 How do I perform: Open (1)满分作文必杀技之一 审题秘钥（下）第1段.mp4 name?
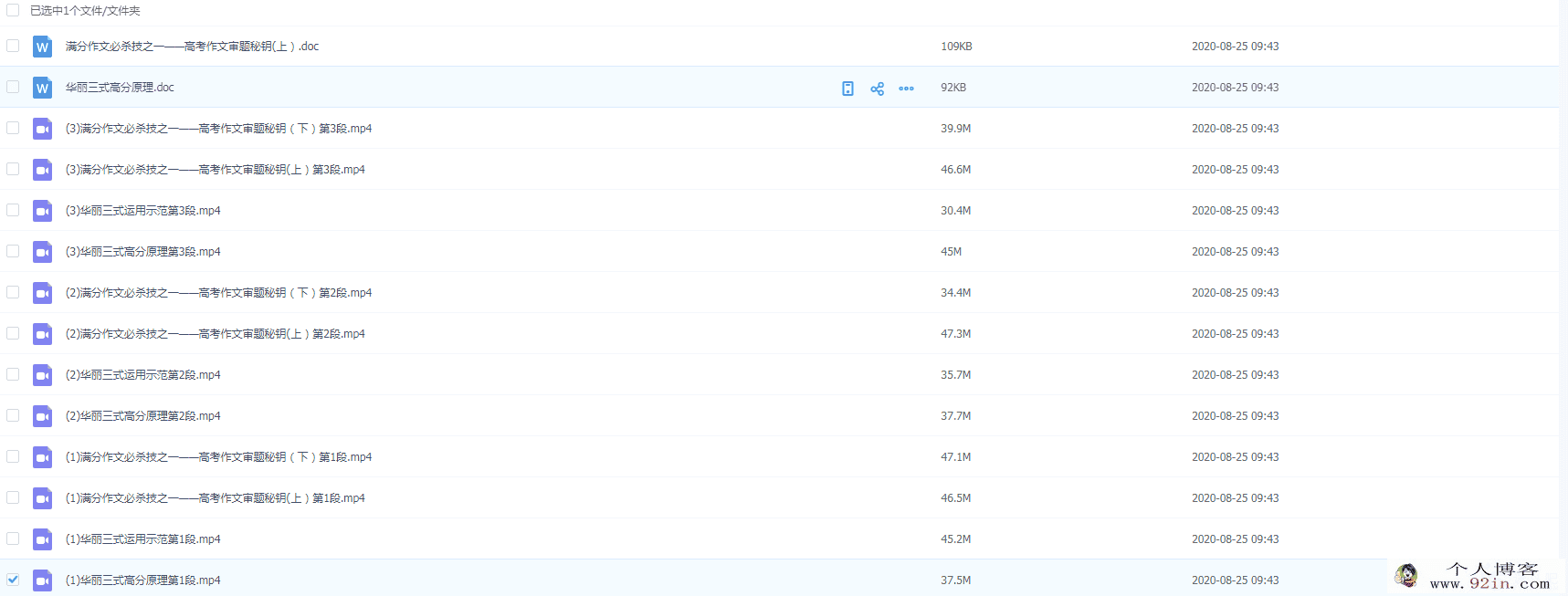click(219, 457)
